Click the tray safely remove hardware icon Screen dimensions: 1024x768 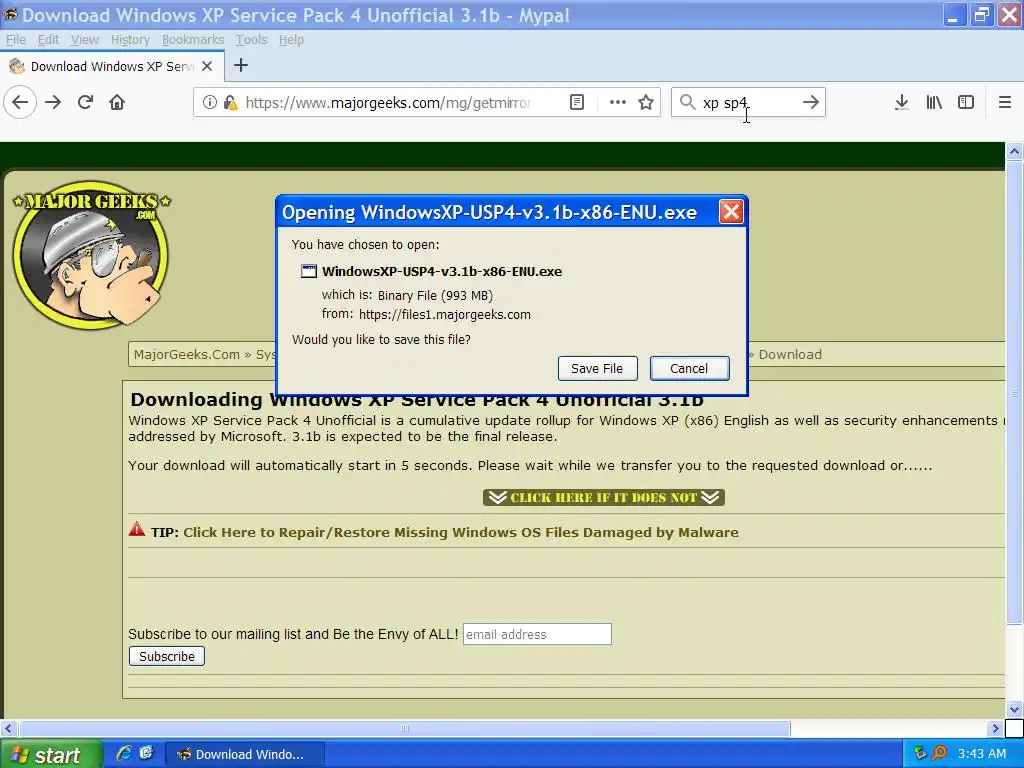(x=920, y=754)
